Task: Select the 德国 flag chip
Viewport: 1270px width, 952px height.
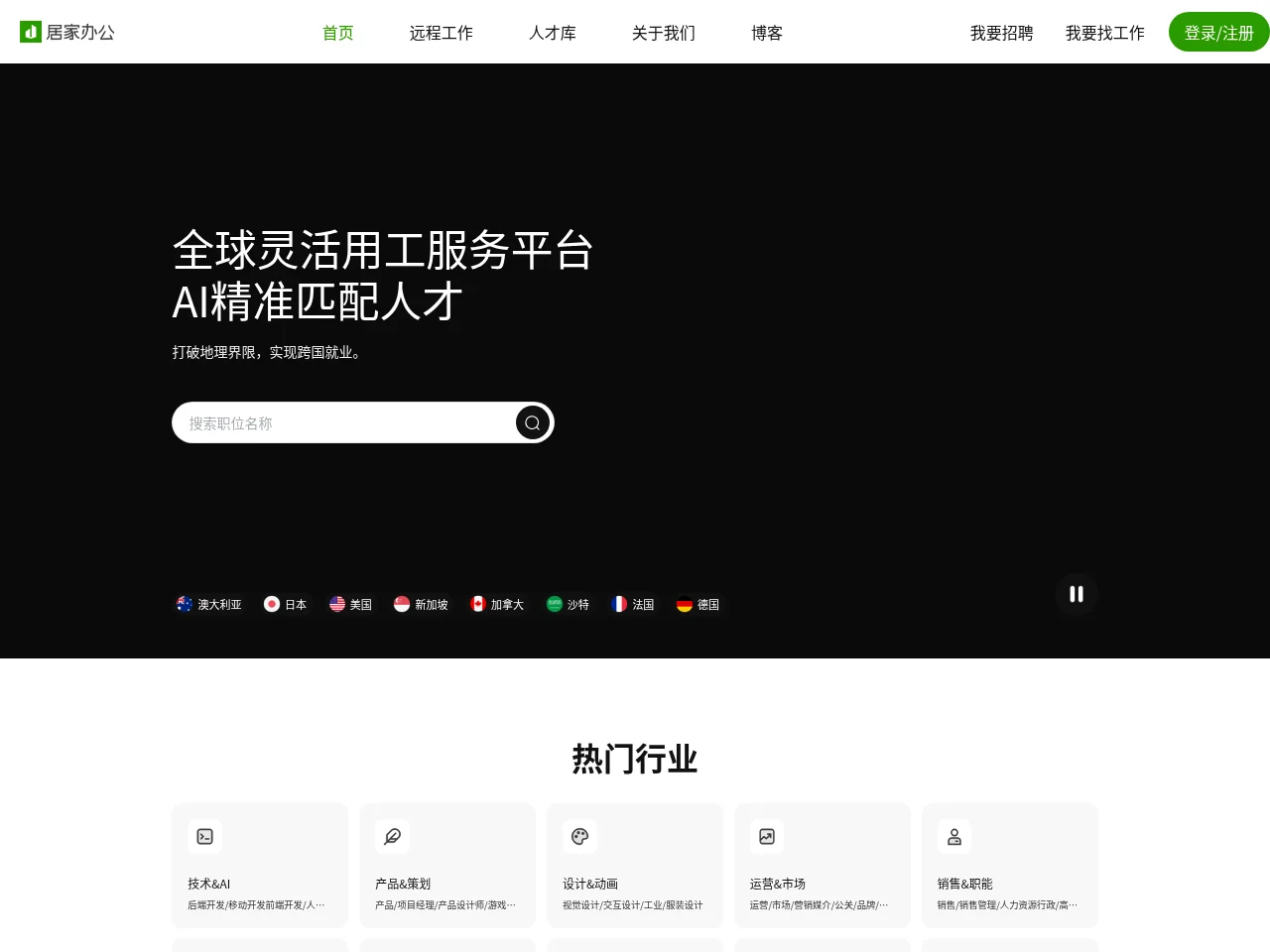Action: [x=698, y=604]
